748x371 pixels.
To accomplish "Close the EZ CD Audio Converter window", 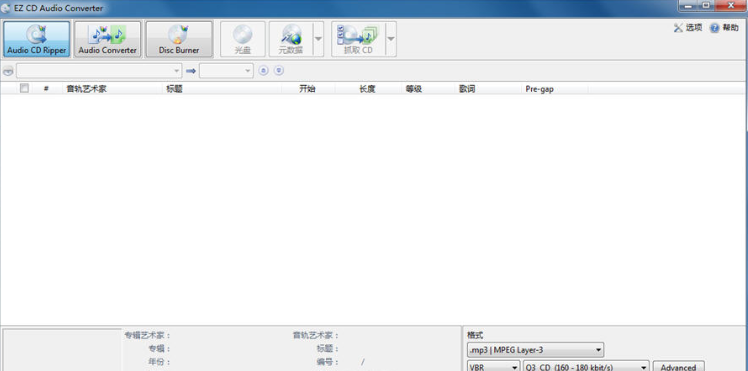I will 732,6.
